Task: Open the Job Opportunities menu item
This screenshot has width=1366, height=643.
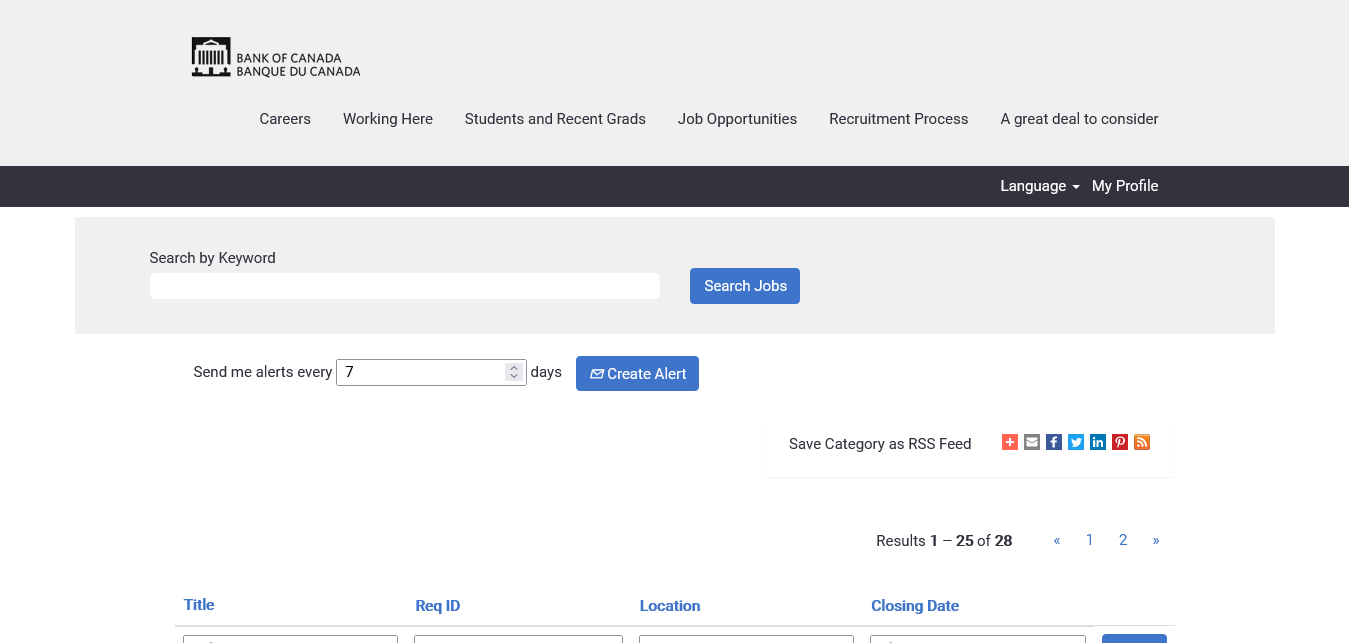Action: click(x=737, y=119)
